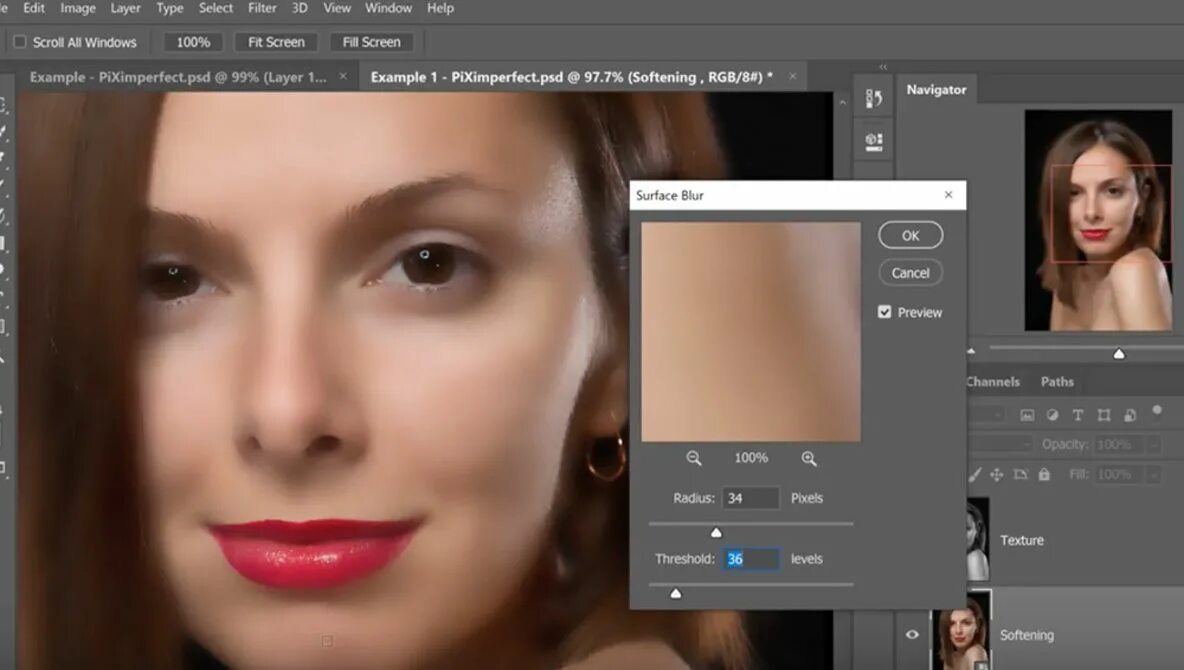
Task: Switch to the Paths tab
Action: tap(1057, 381)
